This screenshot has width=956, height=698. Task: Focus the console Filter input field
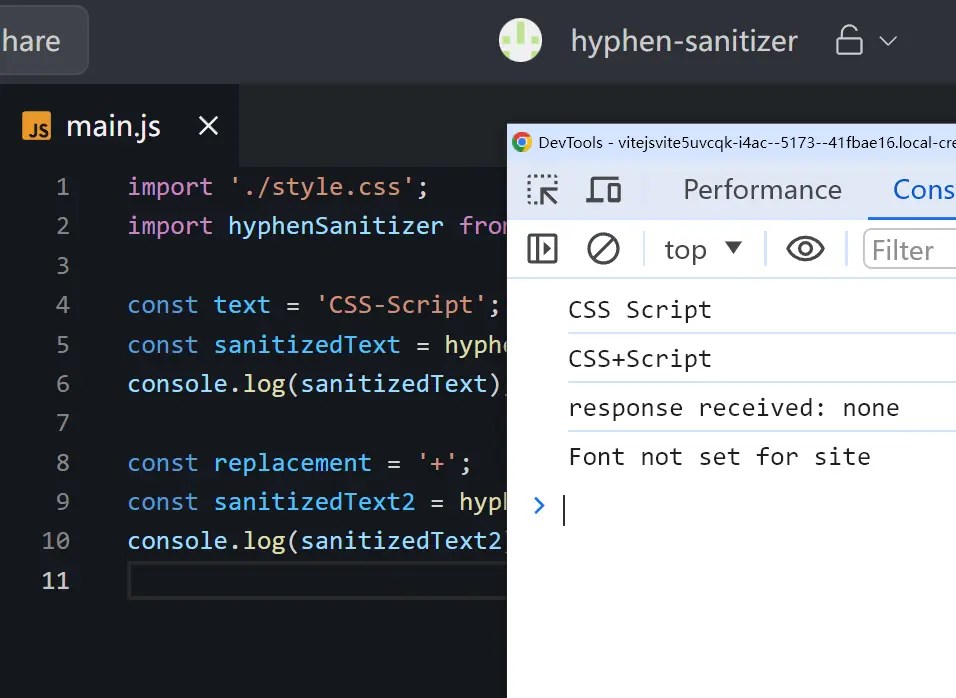910,249
